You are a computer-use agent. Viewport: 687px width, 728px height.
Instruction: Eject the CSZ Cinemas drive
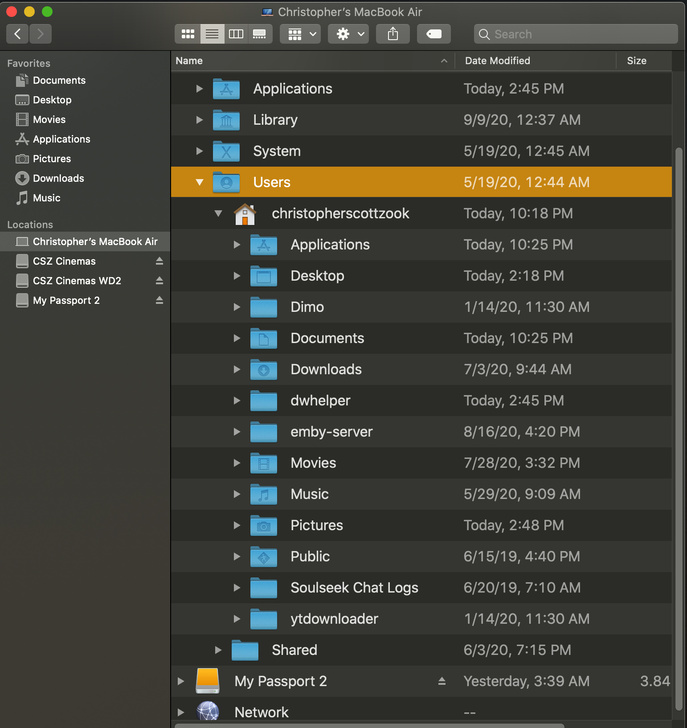click(159, 261)
